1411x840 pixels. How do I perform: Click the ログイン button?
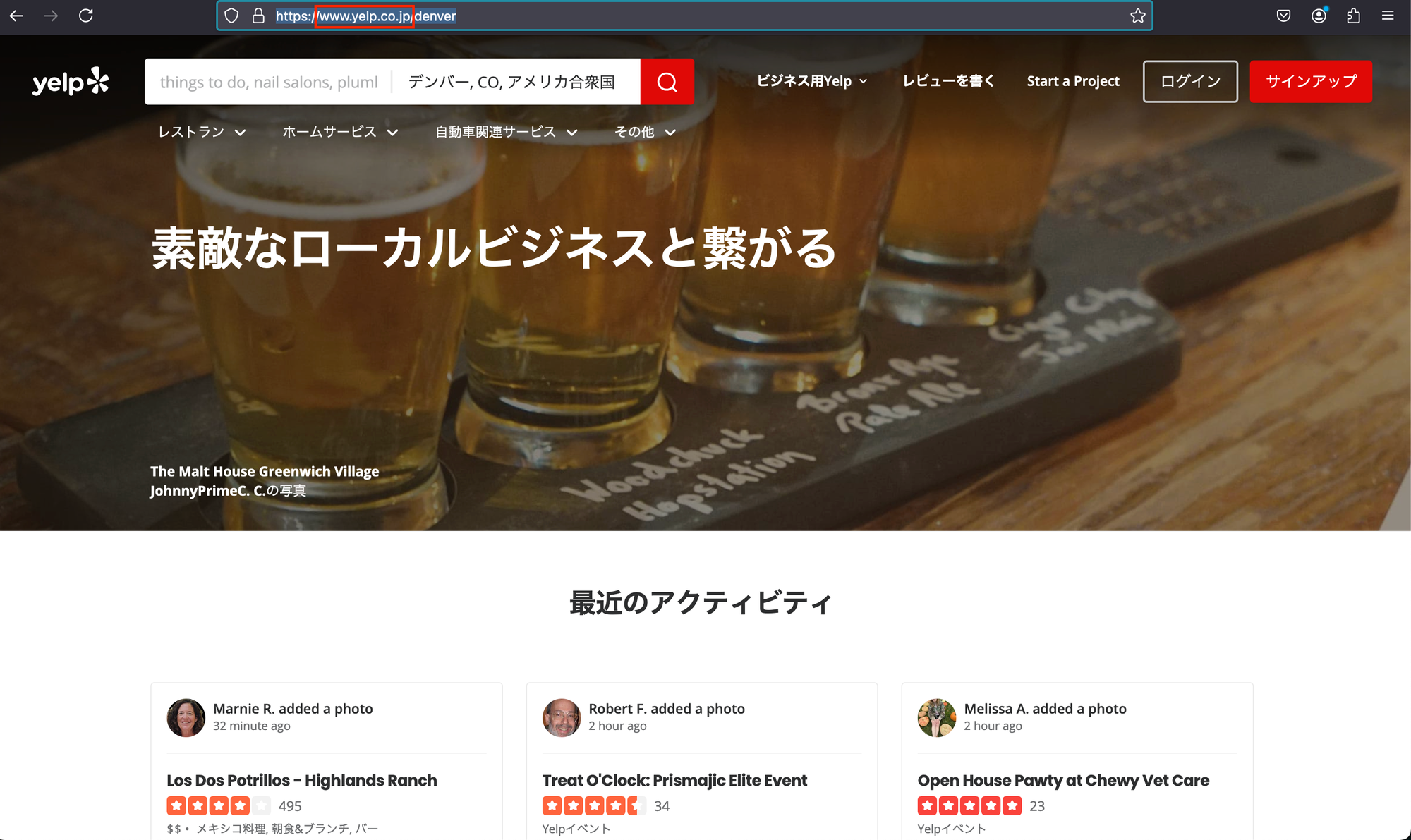pos(1190,81)
